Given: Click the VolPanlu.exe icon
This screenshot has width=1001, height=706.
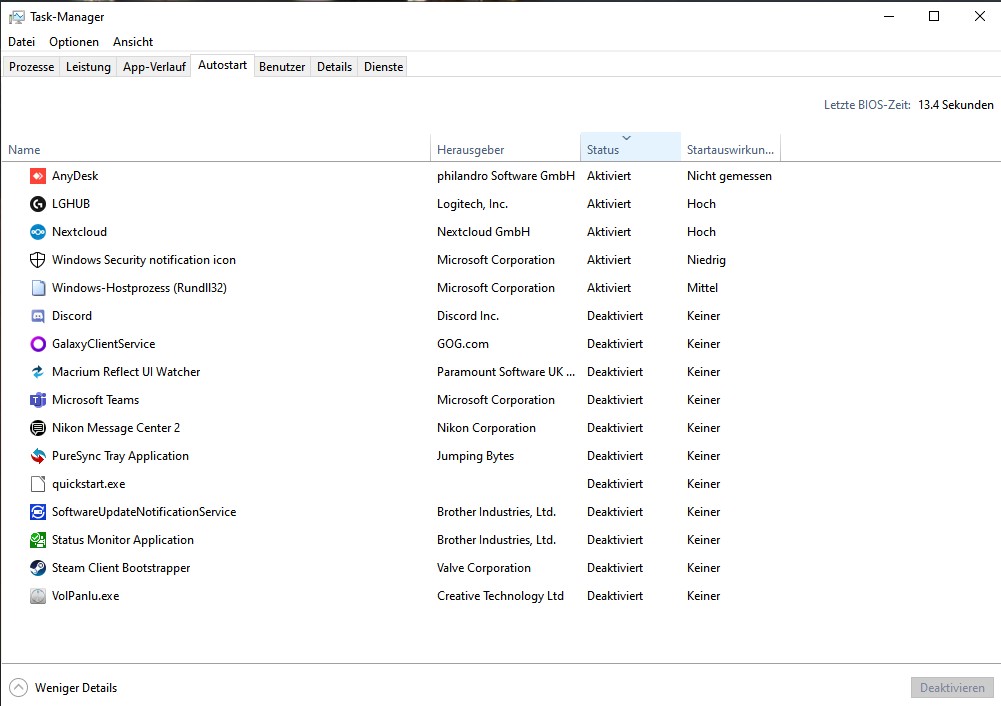Looking at the screenshot, I should coord(38,596).
